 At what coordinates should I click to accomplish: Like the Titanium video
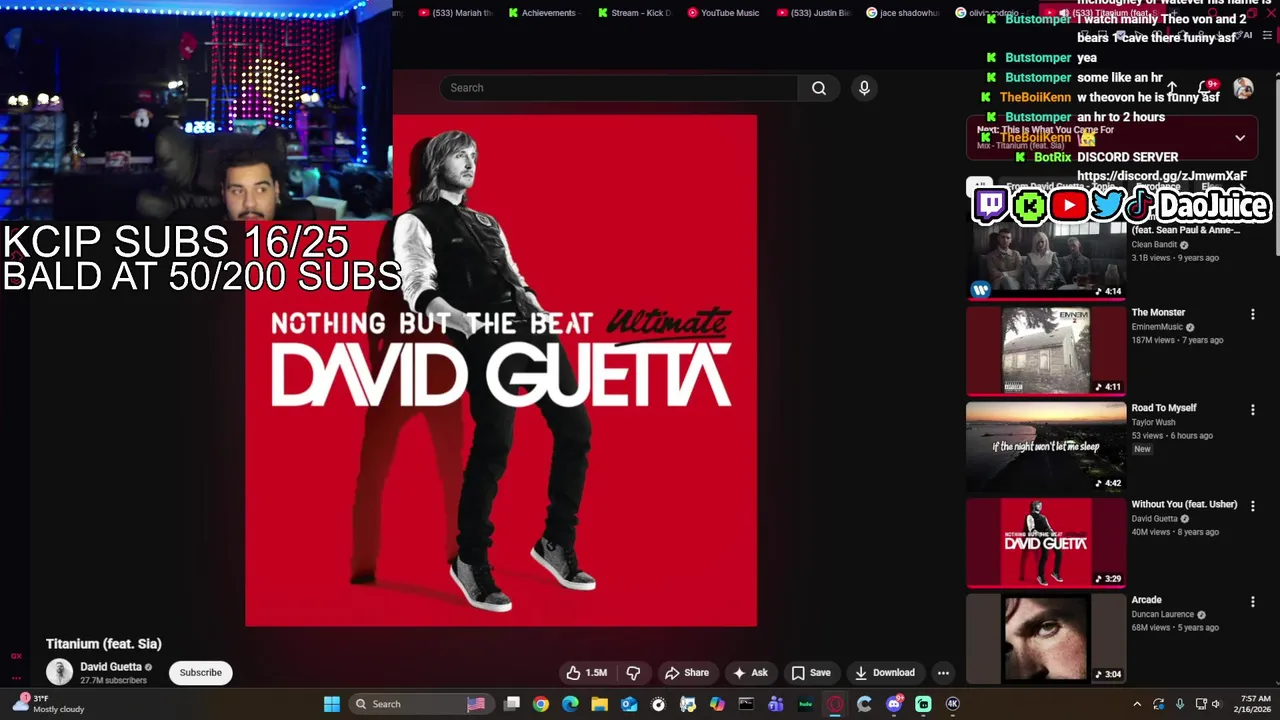(587, 673)
